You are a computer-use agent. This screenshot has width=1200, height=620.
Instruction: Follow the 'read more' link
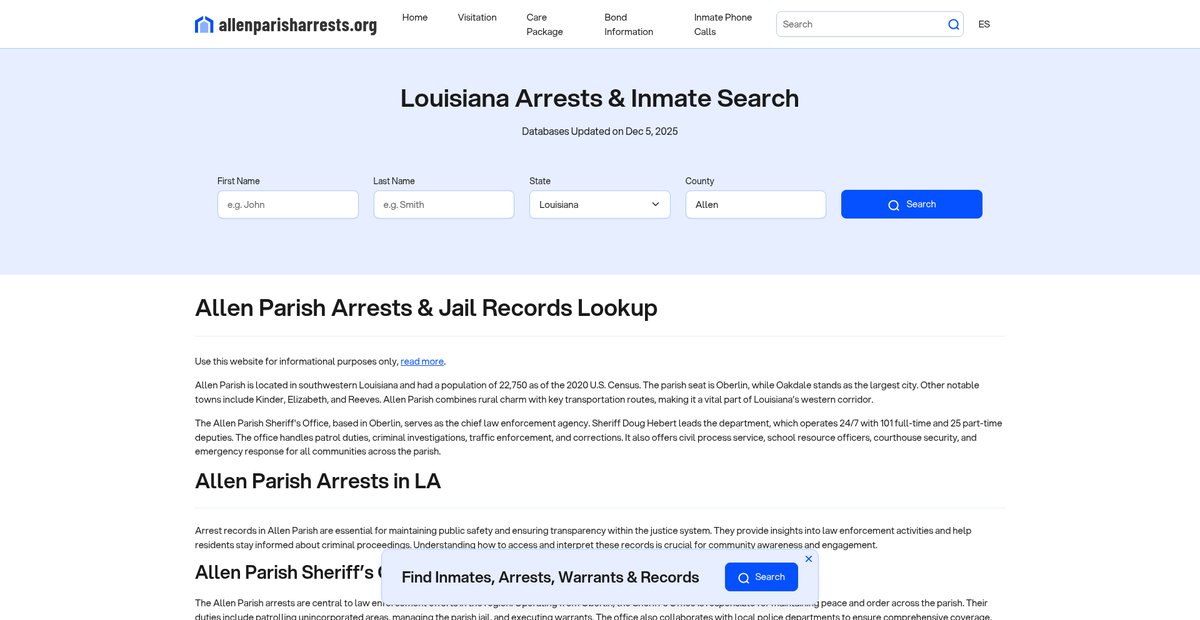coord(422,361)
